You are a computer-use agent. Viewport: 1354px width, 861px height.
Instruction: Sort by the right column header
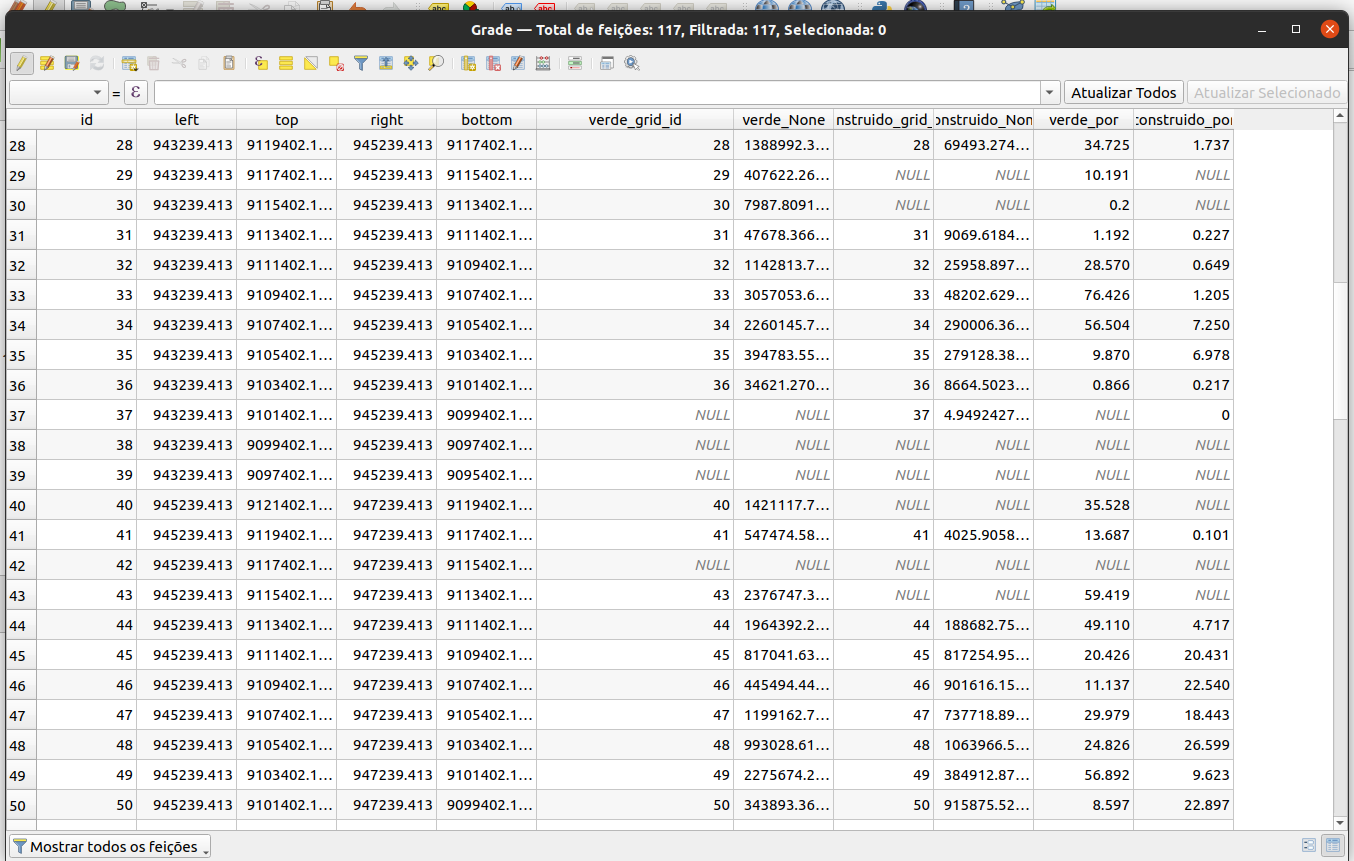tap(387, 119)
